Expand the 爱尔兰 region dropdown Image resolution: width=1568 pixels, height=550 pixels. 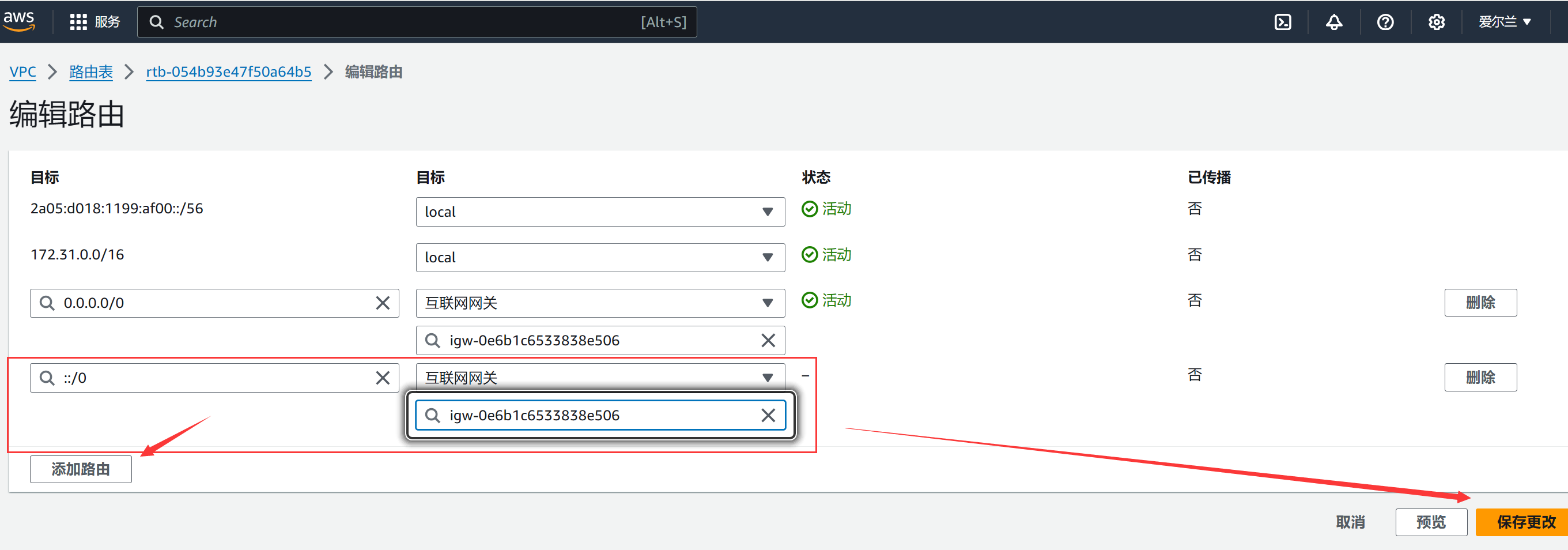click(x=1505, y=22)
